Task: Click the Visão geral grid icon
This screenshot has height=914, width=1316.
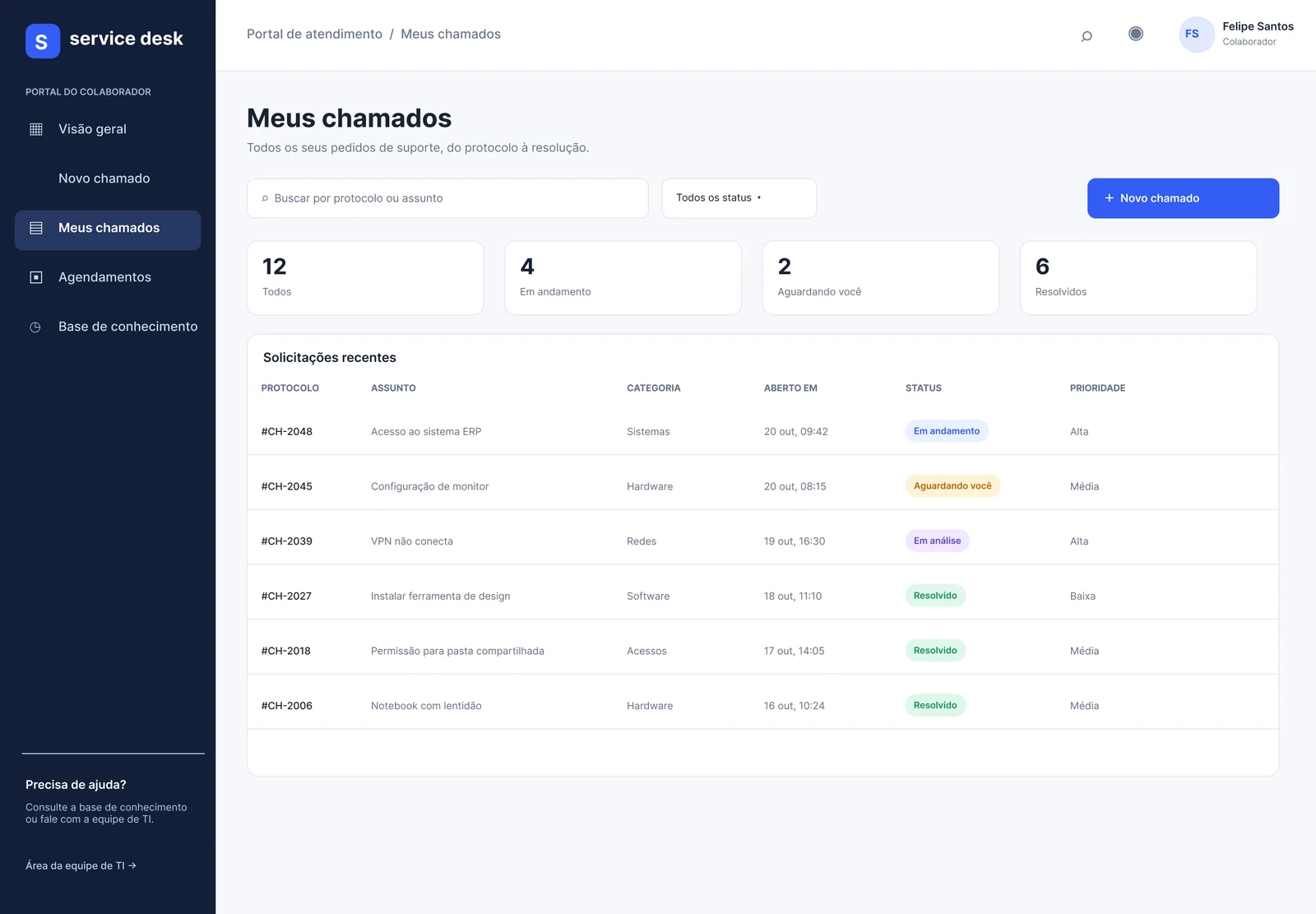Action: click(36, 129)
